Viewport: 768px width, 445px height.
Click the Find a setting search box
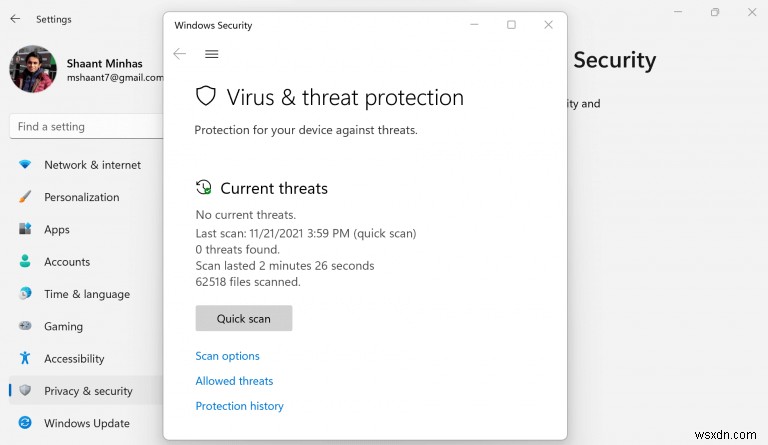(86, 127)
